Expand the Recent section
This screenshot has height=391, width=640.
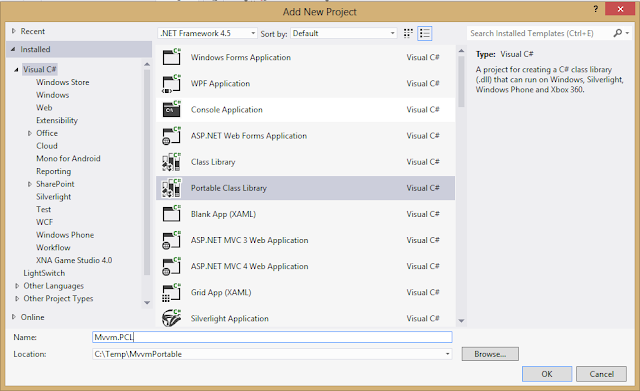click(13, 31)
